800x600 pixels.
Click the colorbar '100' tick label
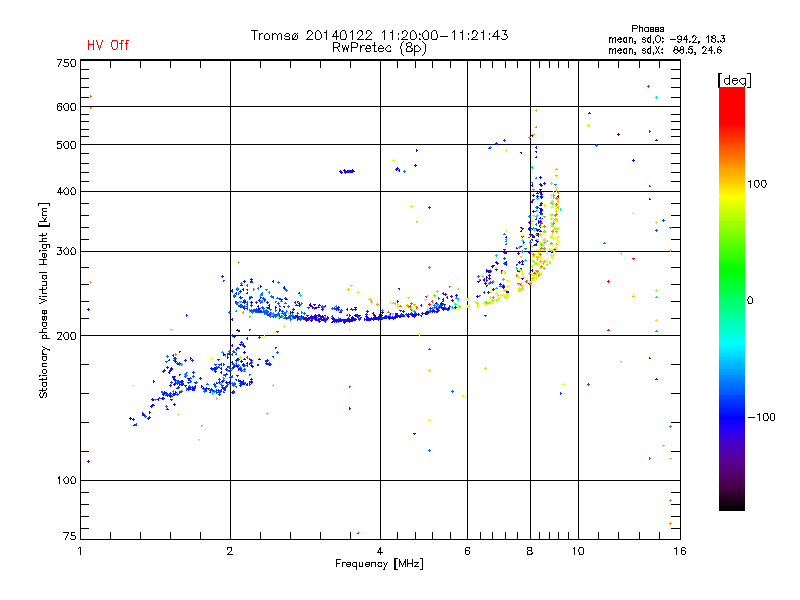[x=757, y=184]
